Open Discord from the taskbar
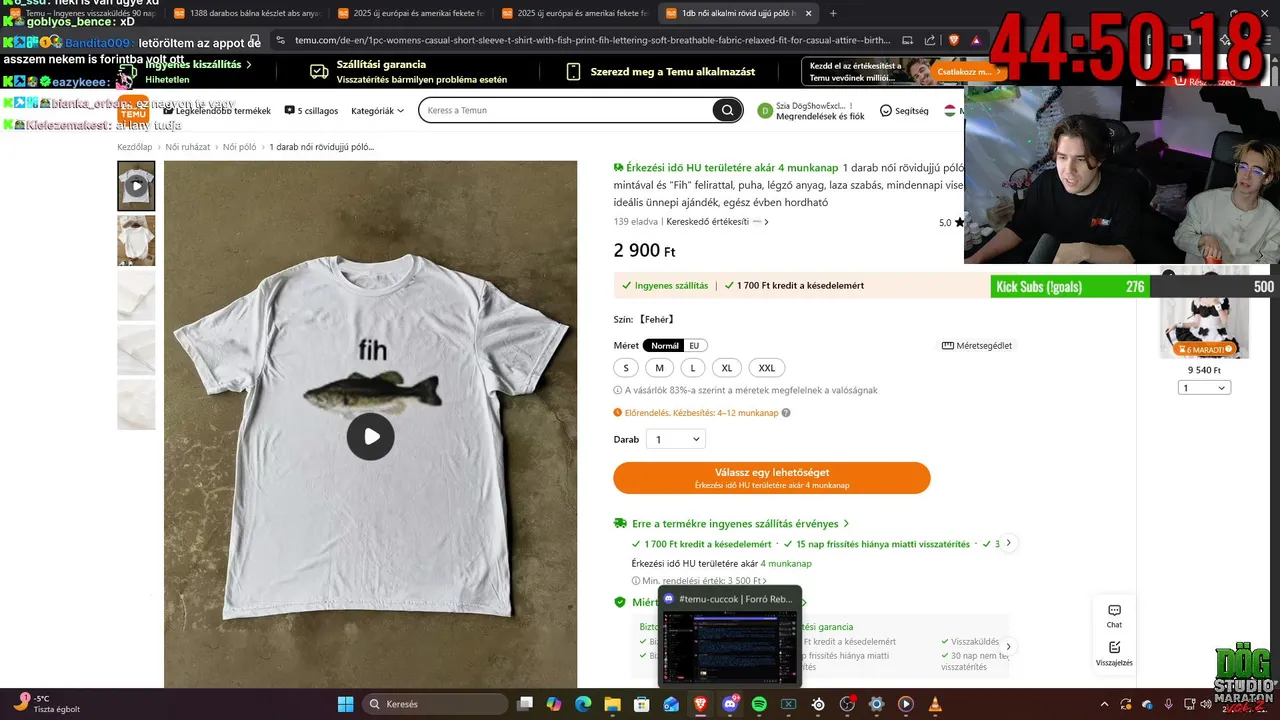 click(730, 704)
